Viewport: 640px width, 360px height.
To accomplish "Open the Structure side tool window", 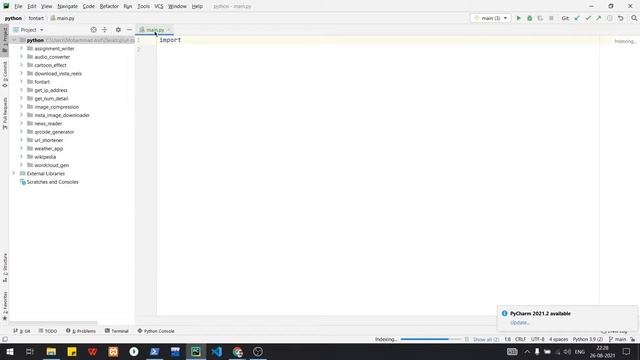I will click(x=5, y=268).
